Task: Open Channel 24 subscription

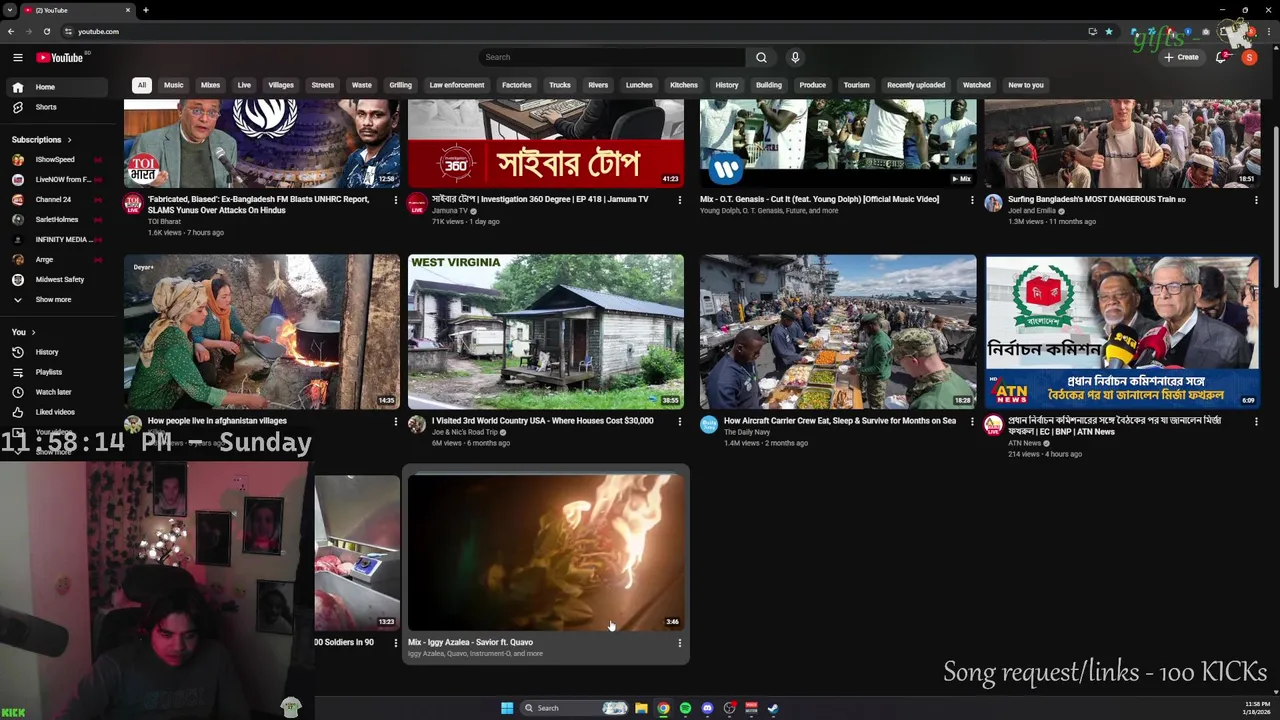Action: tap(55, 199)
